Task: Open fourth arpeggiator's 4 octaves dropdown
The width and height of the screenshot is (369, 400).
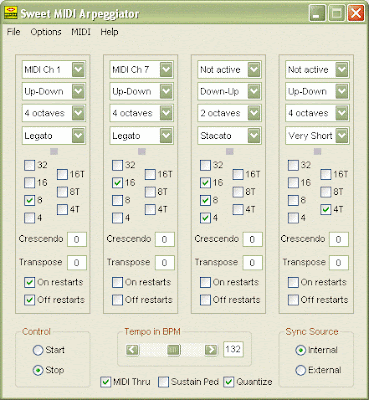Action: [342, 113]
